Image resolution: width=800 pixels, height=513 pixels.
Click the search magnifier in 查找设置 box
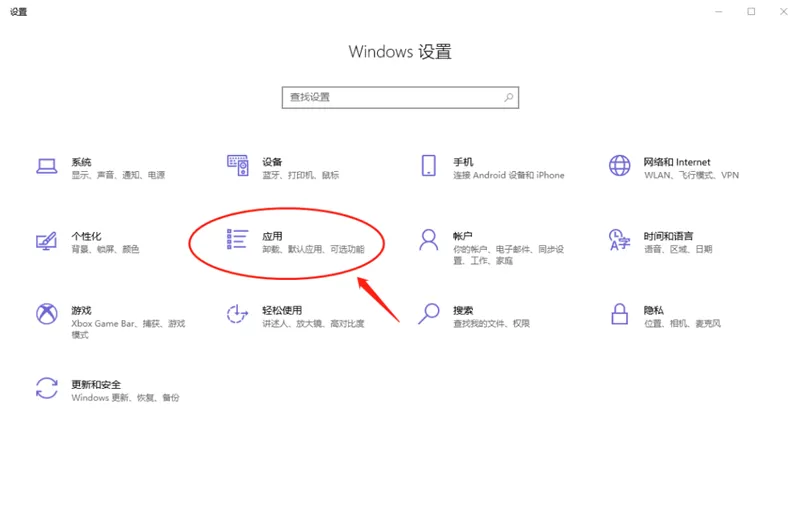click(509, 97)
